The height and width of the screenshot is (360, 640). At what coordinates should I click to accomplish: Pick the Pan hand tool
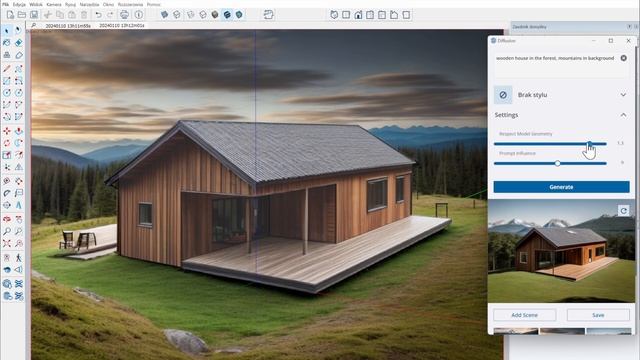[x=18, y=219]
